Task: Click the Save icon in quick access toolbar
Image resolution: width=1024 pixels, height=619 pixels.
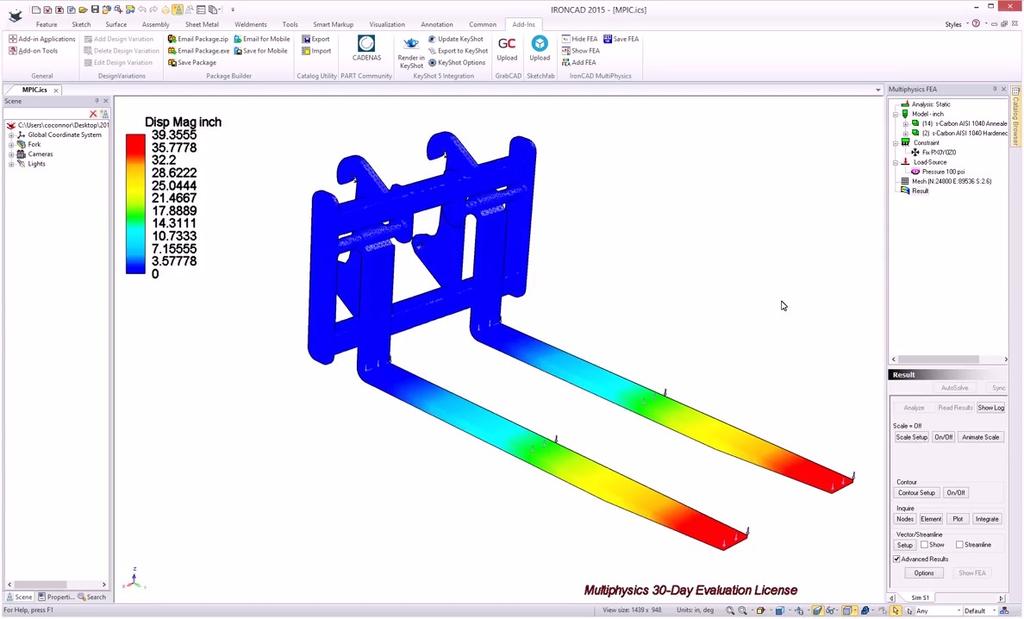Action: pyautogui.click(x=95, y=10)
